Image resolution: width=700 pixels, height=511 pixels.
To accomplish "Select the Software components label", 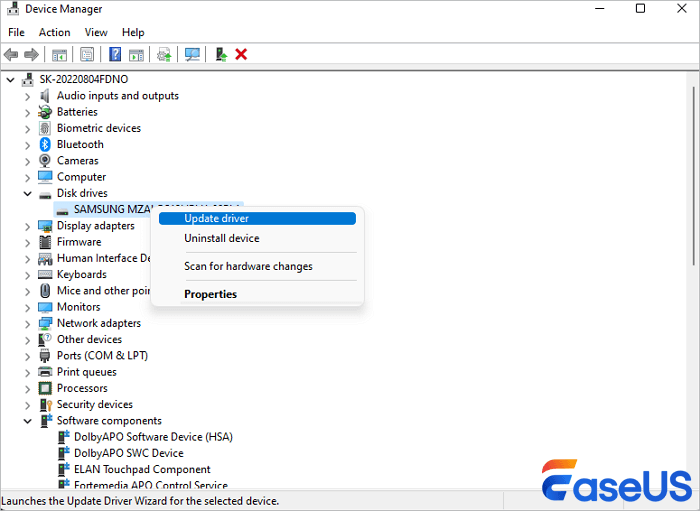I will pos(109,421).
